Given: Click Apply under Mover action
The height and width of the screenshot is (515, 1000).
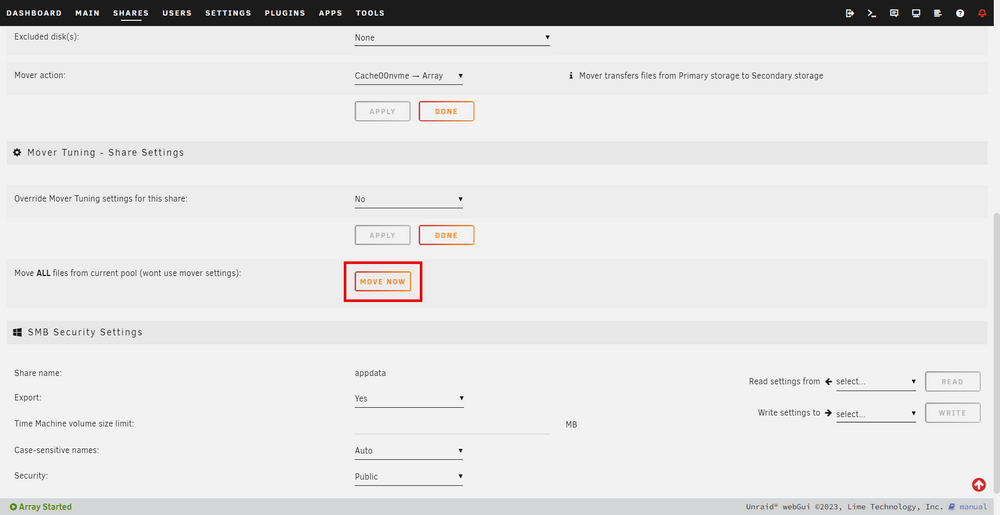Looking at the screenshot, I should pyautogui.click(x=383, y=112).
